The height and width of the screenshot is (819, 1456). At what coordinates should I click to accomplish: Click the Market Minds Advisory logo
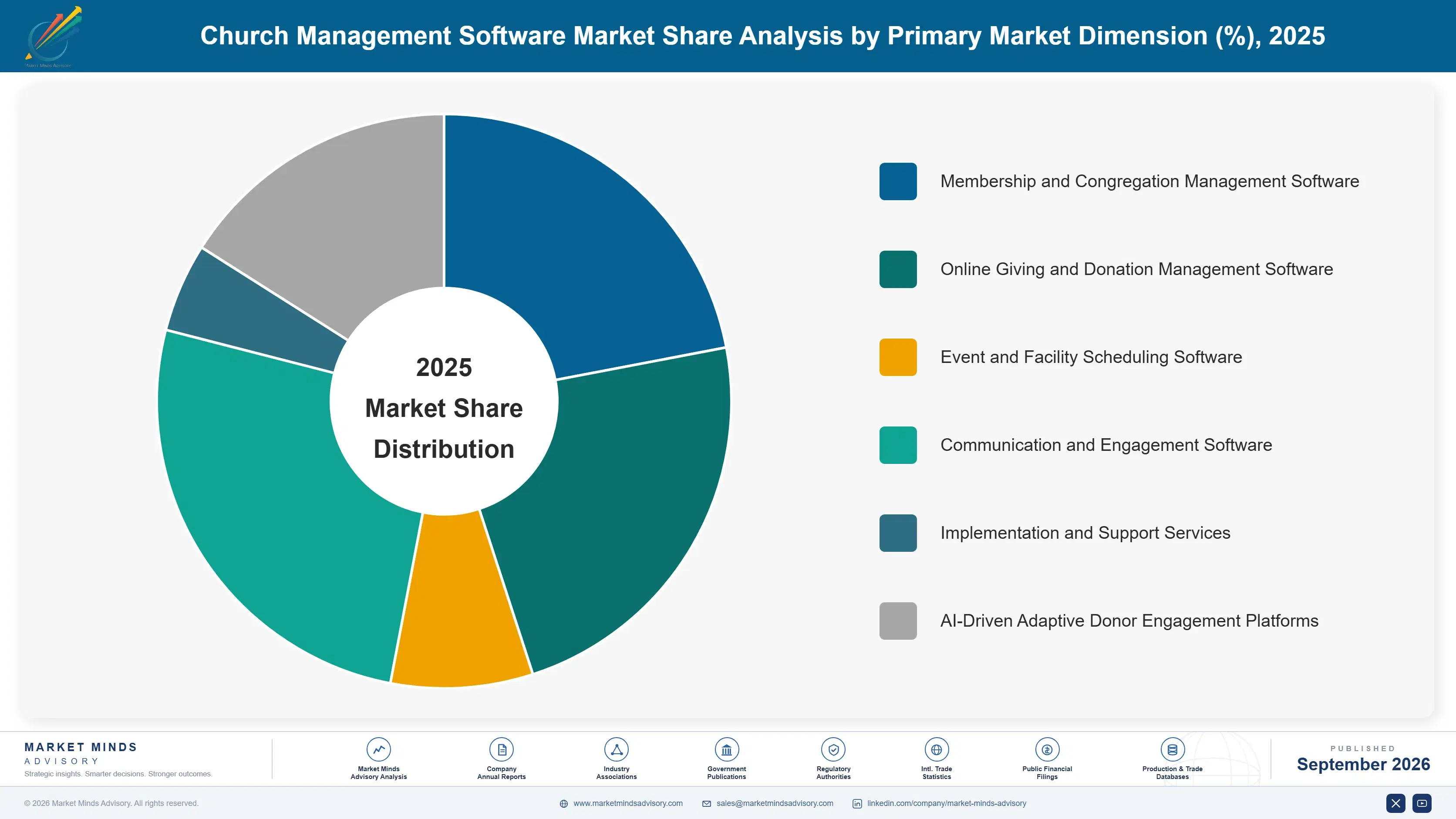53,36
